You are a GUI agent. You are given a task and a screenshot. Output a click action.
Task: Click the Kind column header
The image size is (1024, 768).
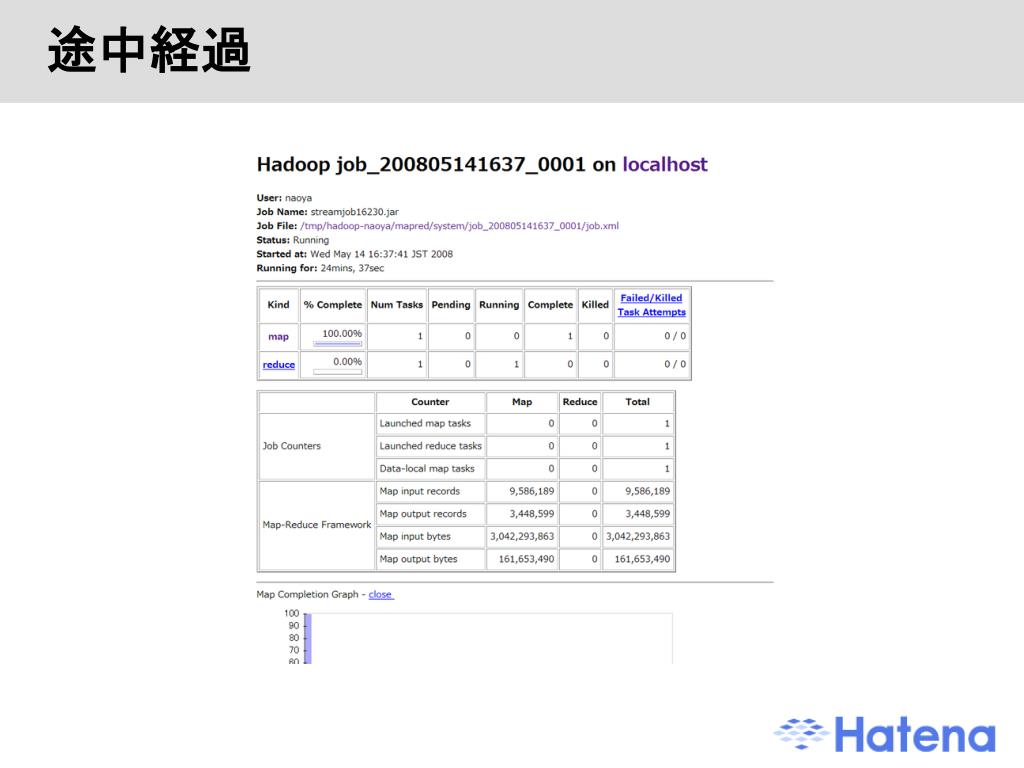pyautogui.click(x=278, y=305)
